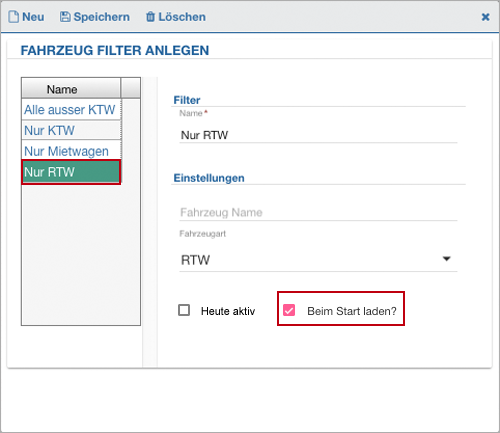Click the Fahrzeug Name input field

tap(318, 212)
